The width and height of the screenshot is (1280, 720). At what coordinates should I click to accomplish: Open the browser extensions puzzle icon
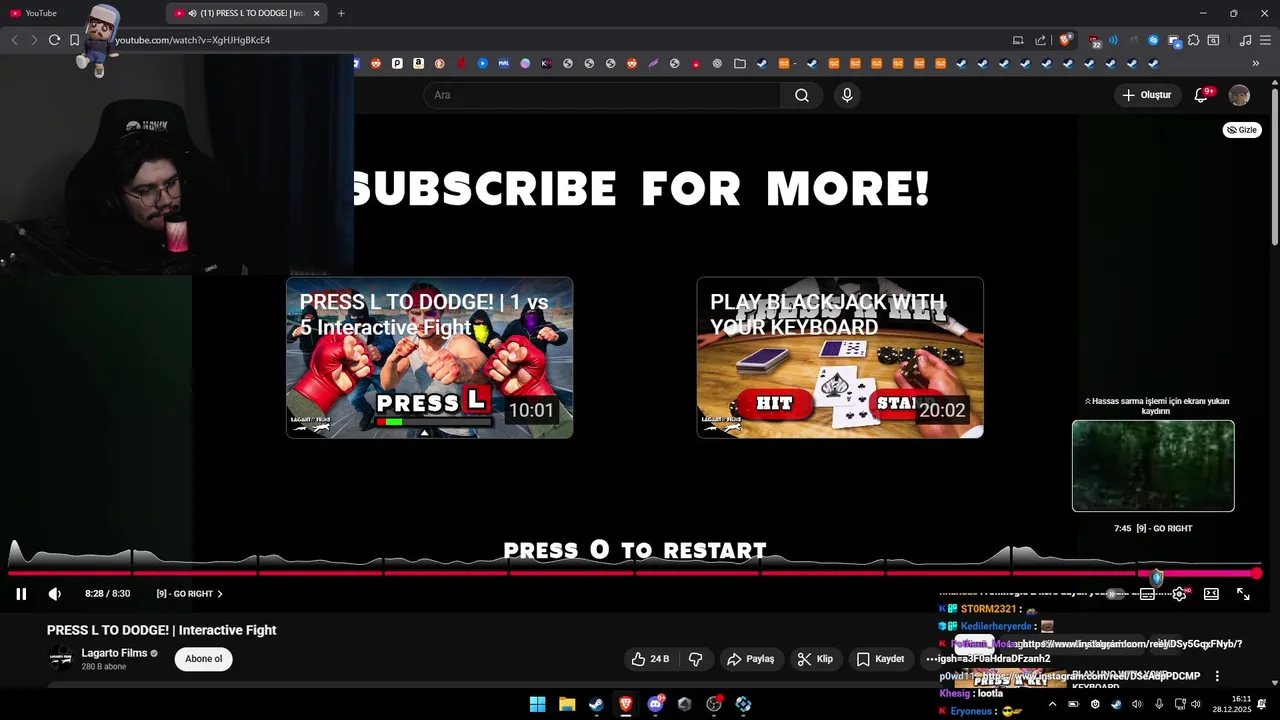pos(1194,40)
